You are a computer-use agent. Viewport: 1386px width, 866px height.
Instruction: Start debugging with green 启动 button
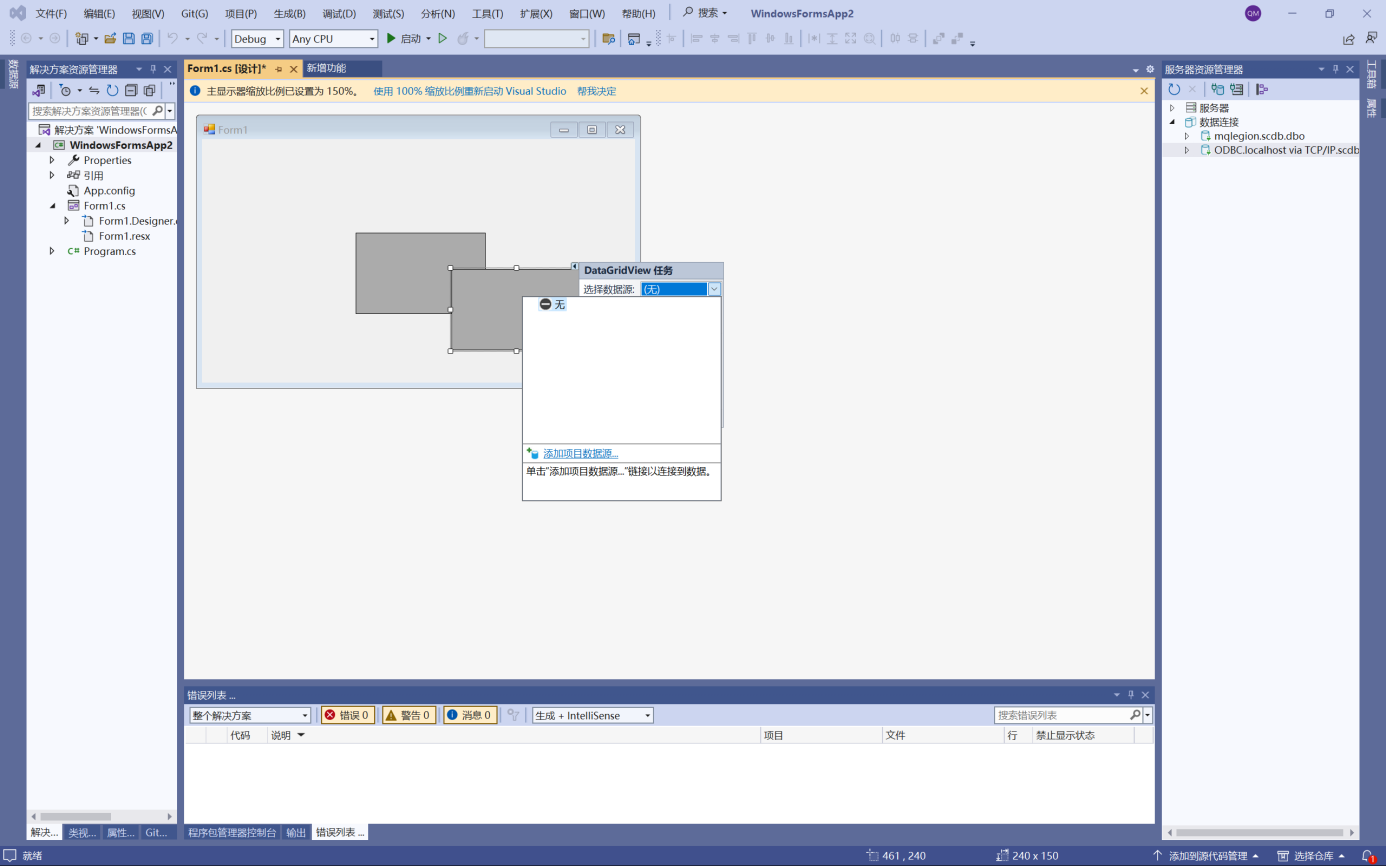click(404, 38)
